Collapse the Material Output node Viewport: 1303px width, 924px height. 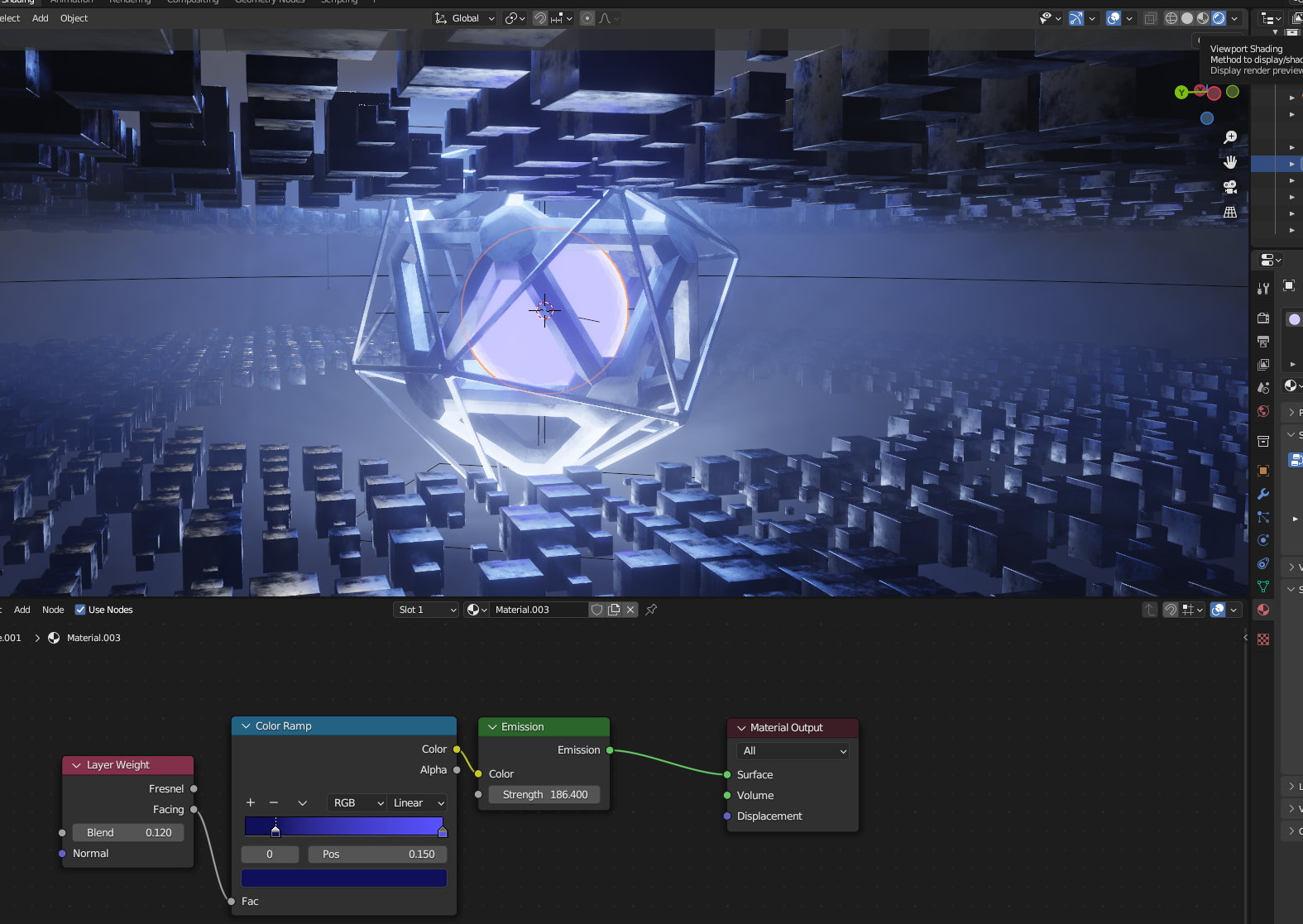741,727
